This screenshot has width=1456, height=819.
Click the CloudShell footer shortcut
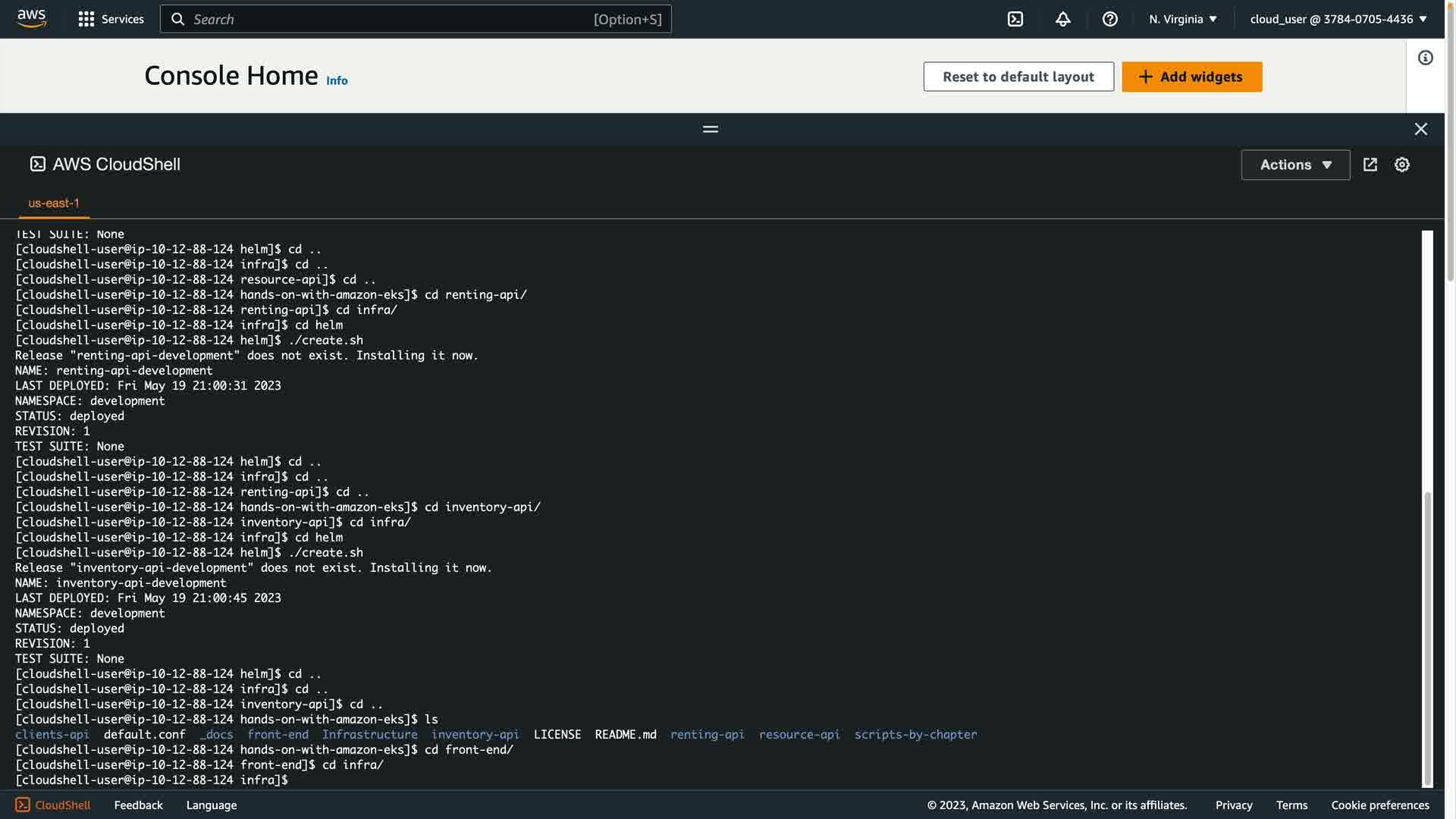click(52, 805)
